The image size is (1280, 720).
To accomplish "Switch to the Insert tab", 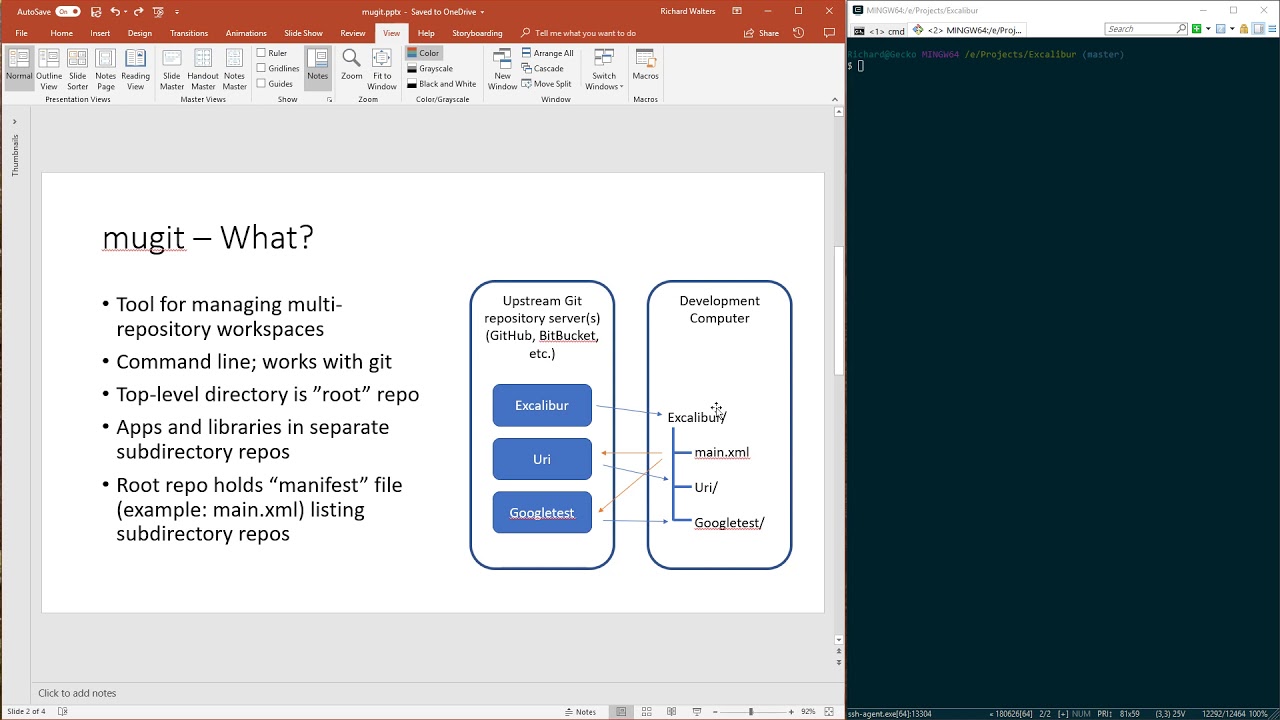I will [x=100, y=33].
